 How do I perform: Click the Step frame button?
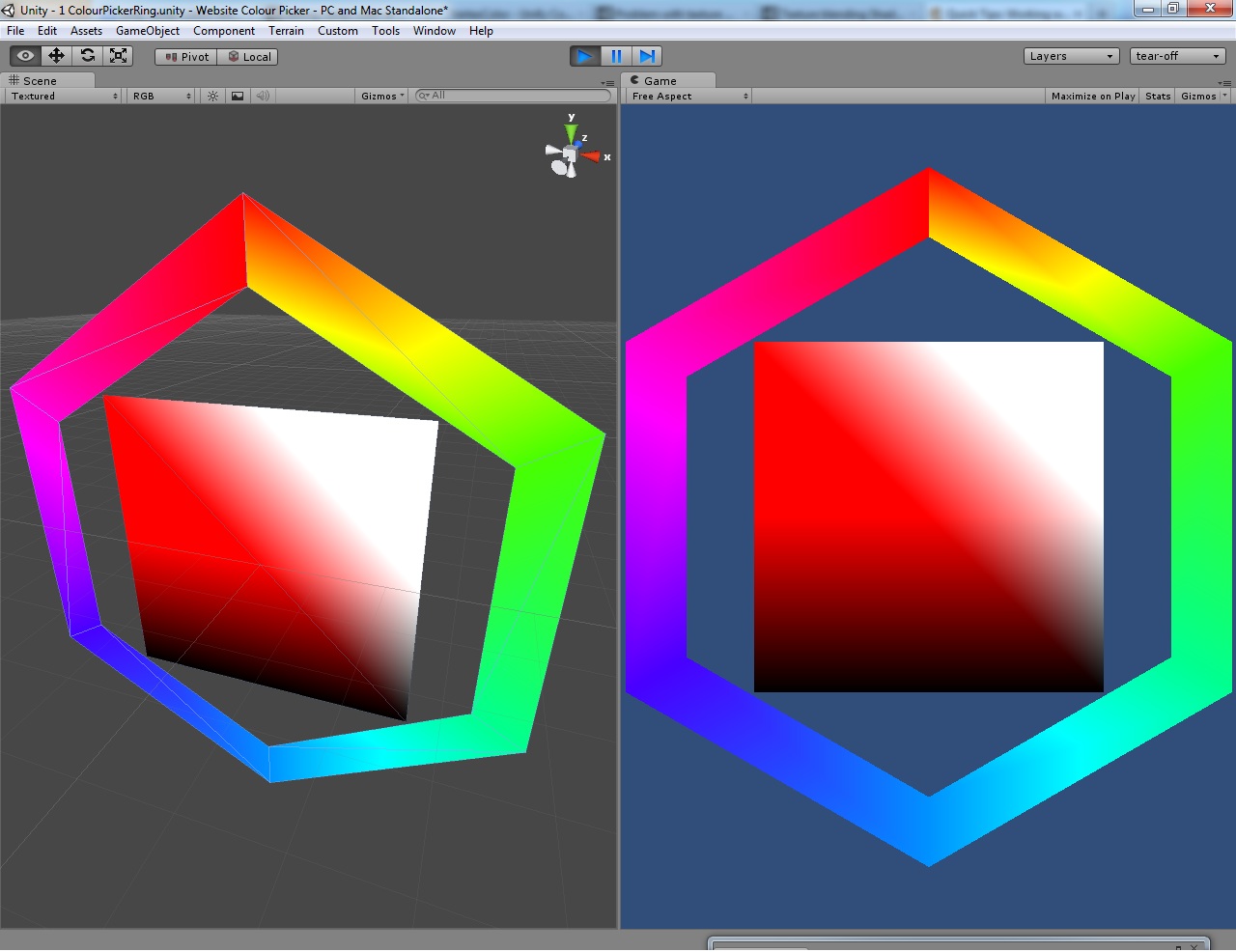[x=647, y=56]
